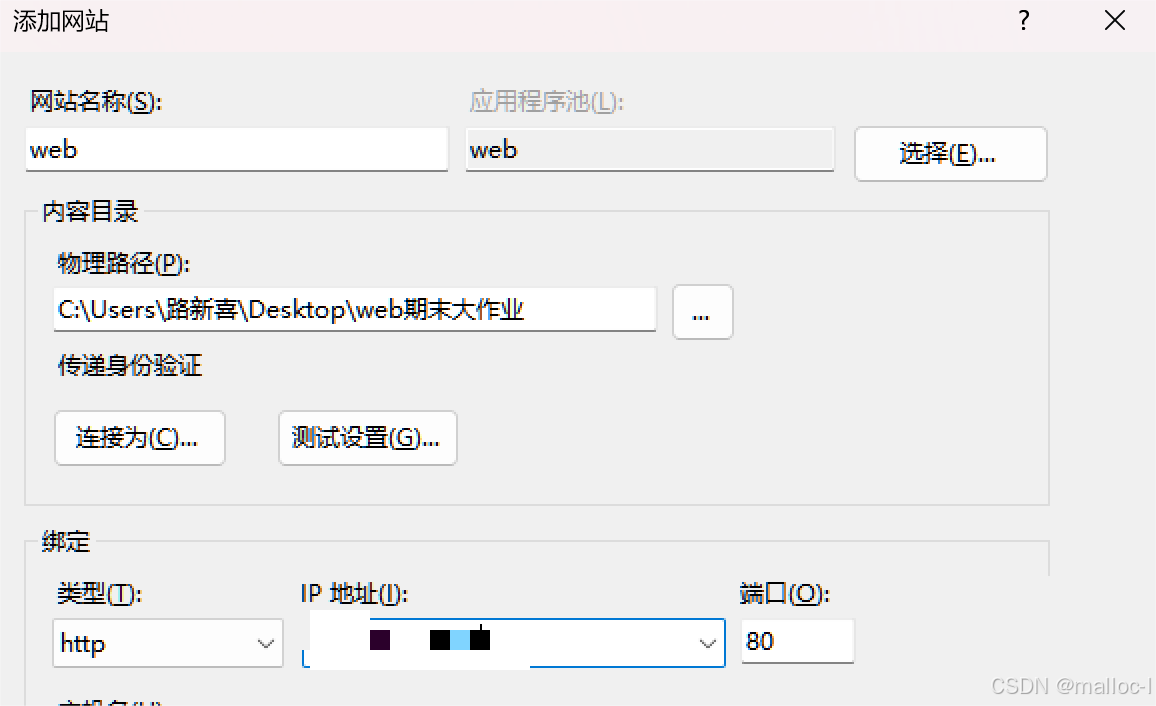Click the 物理路径 field with the Desktop path

coord(355,310)
